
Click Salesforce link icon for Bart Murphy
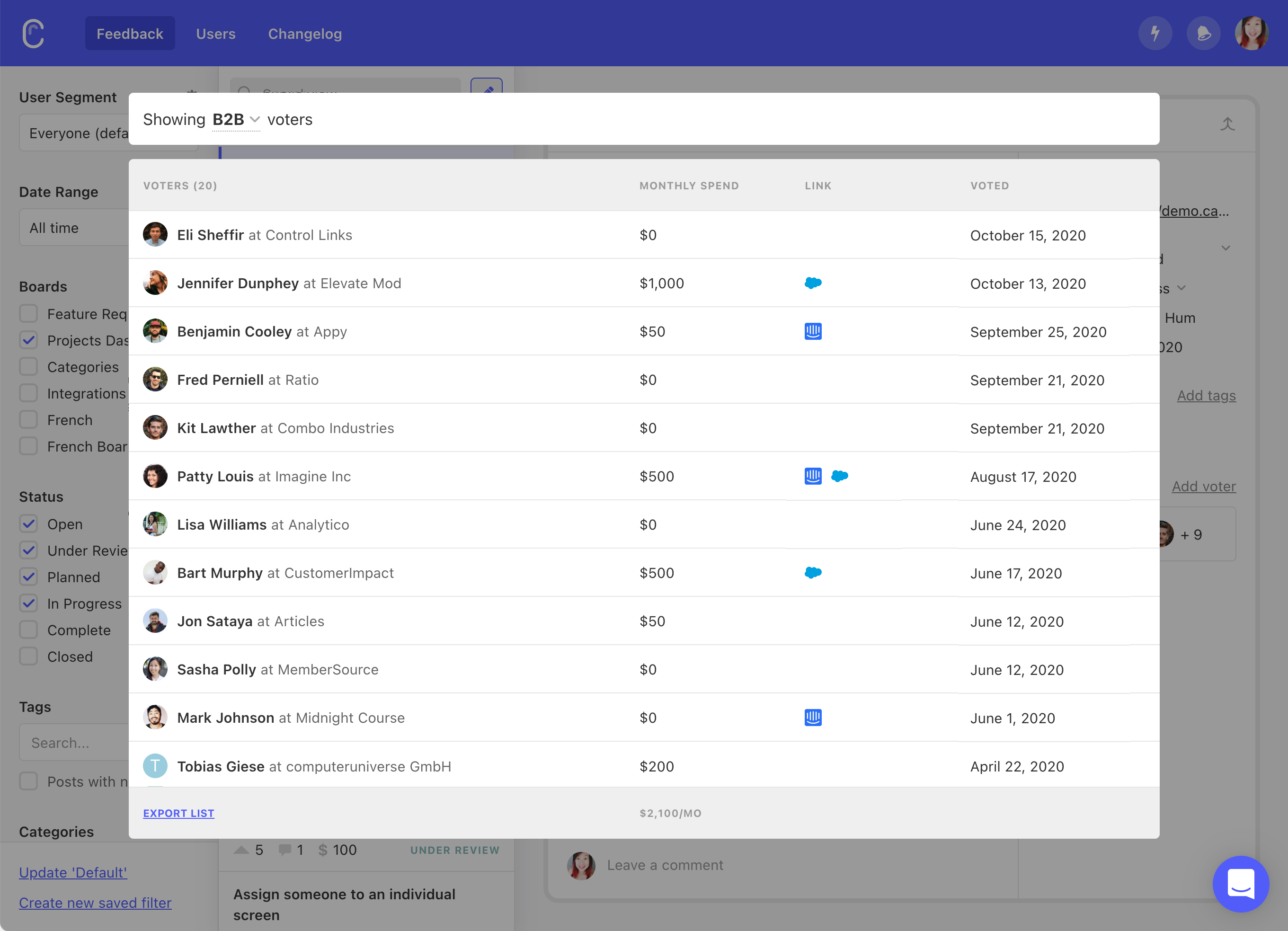pos(813,572)
